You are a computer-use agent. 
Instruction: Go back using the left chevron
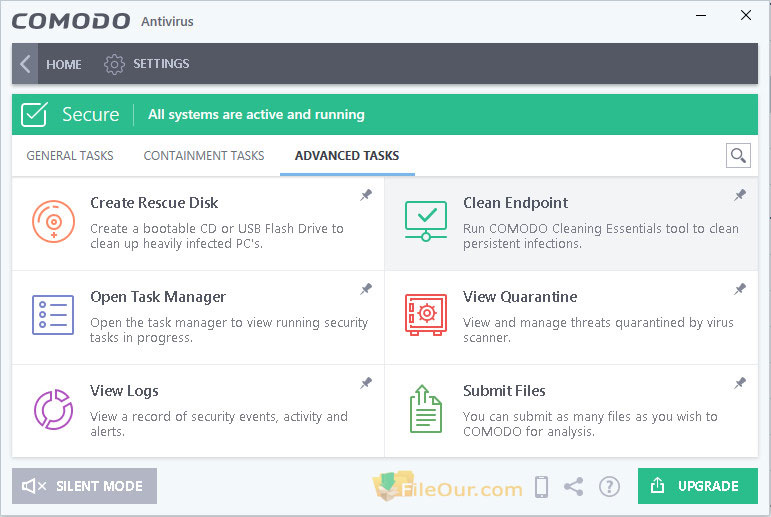[25, 64]
